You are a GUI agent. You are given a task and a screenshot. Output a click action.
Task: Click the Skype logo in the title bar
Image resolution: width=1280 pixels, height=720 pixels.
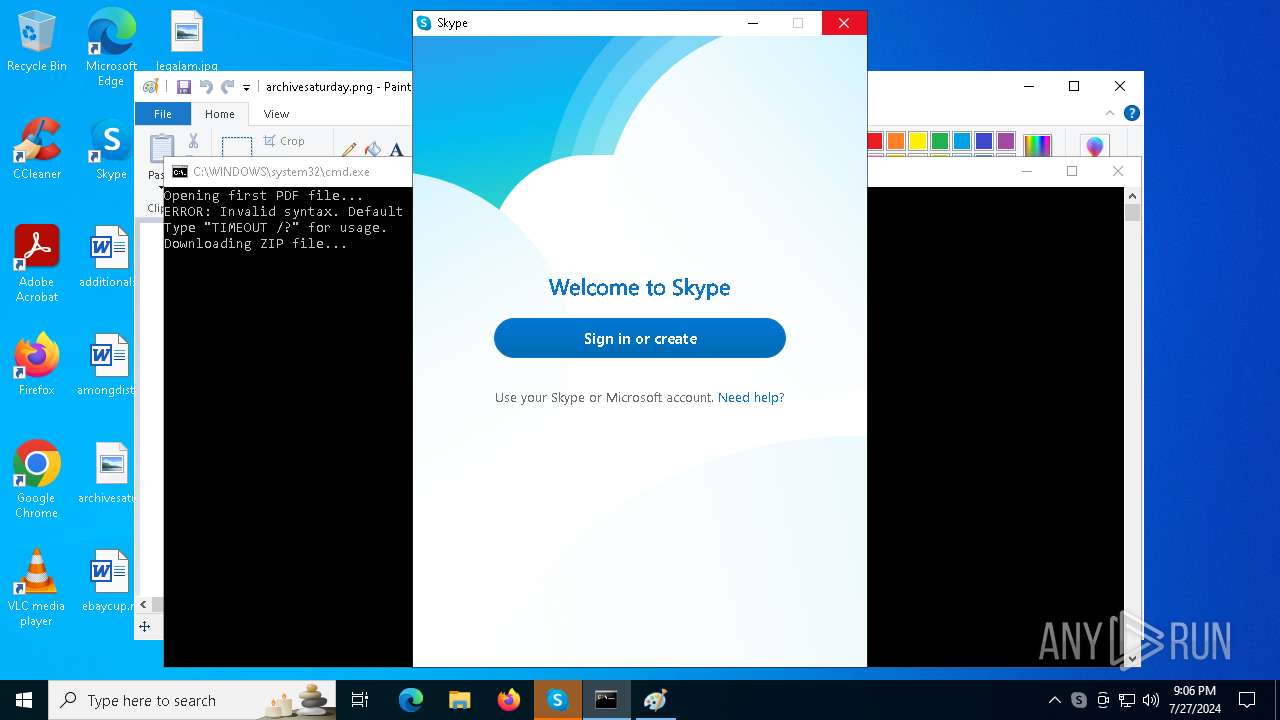tap(424, 23)
